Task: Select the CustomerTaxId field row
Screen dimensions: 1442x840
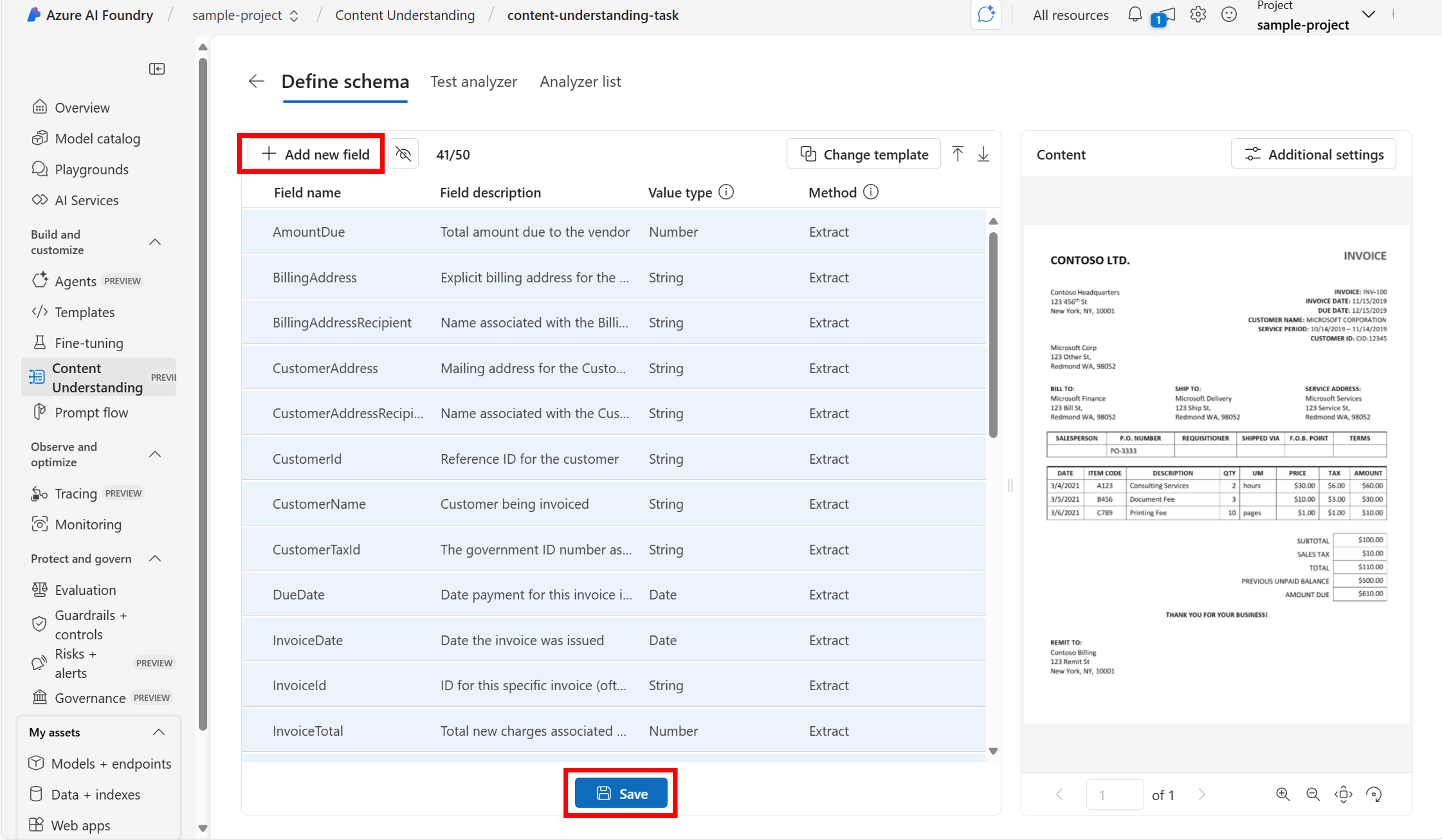Action: point(613,549)
